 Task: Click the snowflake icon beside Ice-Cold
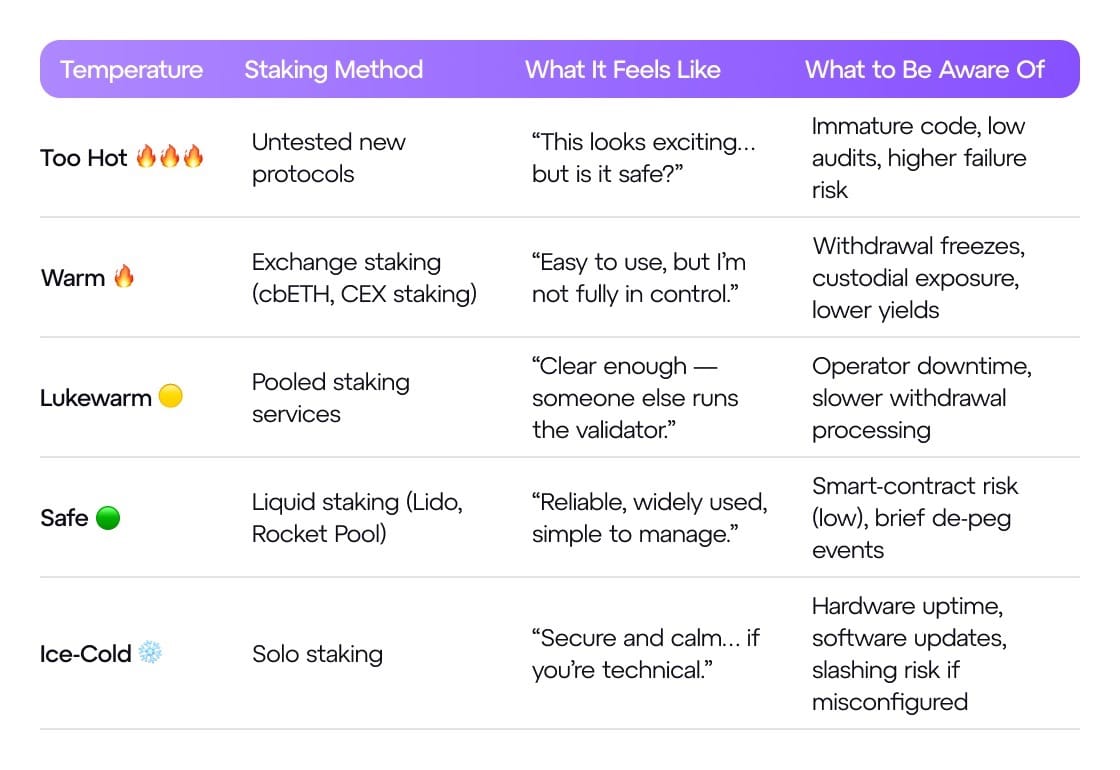click(151, 653)
